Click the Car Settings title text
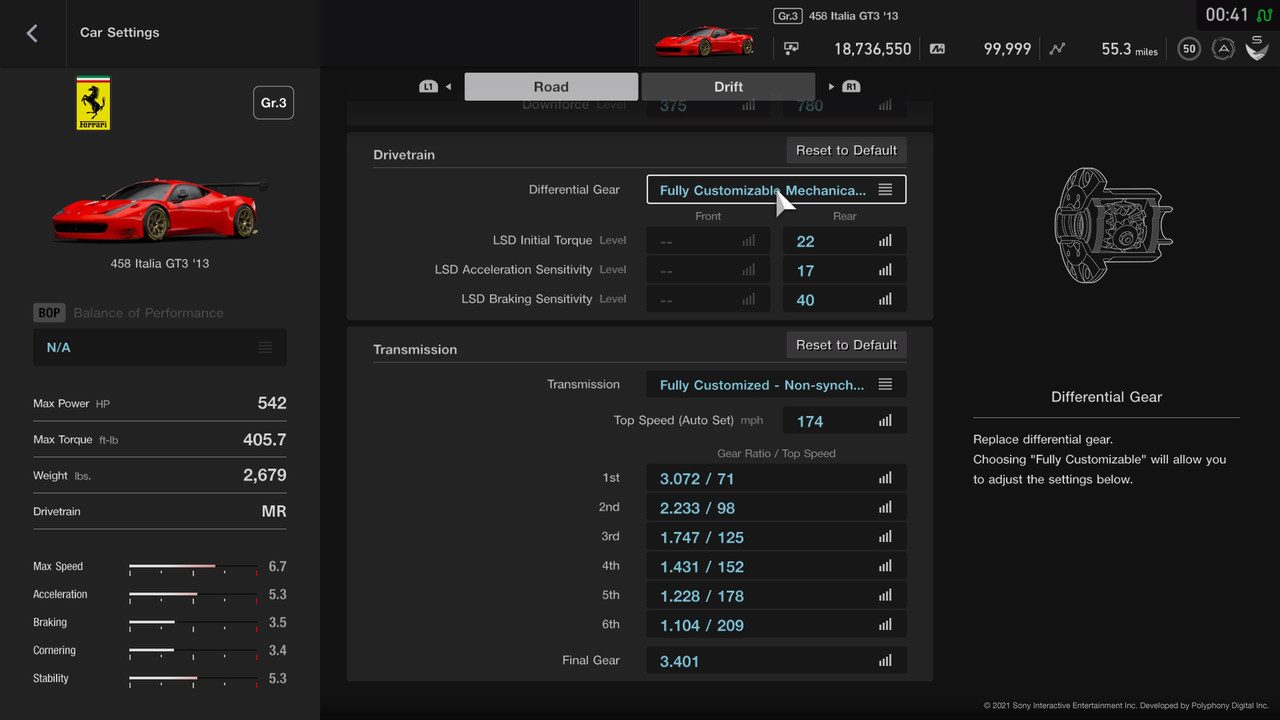The width and height of the screenshot is (1280, 720). tap(120, 33)
